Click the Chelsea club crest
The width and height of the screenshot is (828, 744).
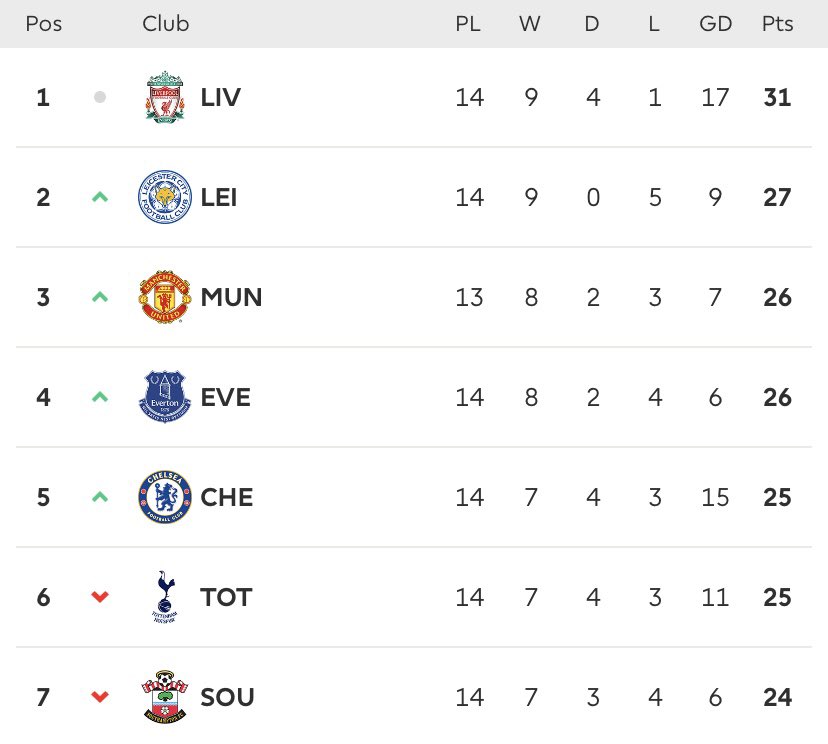pos(165,497)
